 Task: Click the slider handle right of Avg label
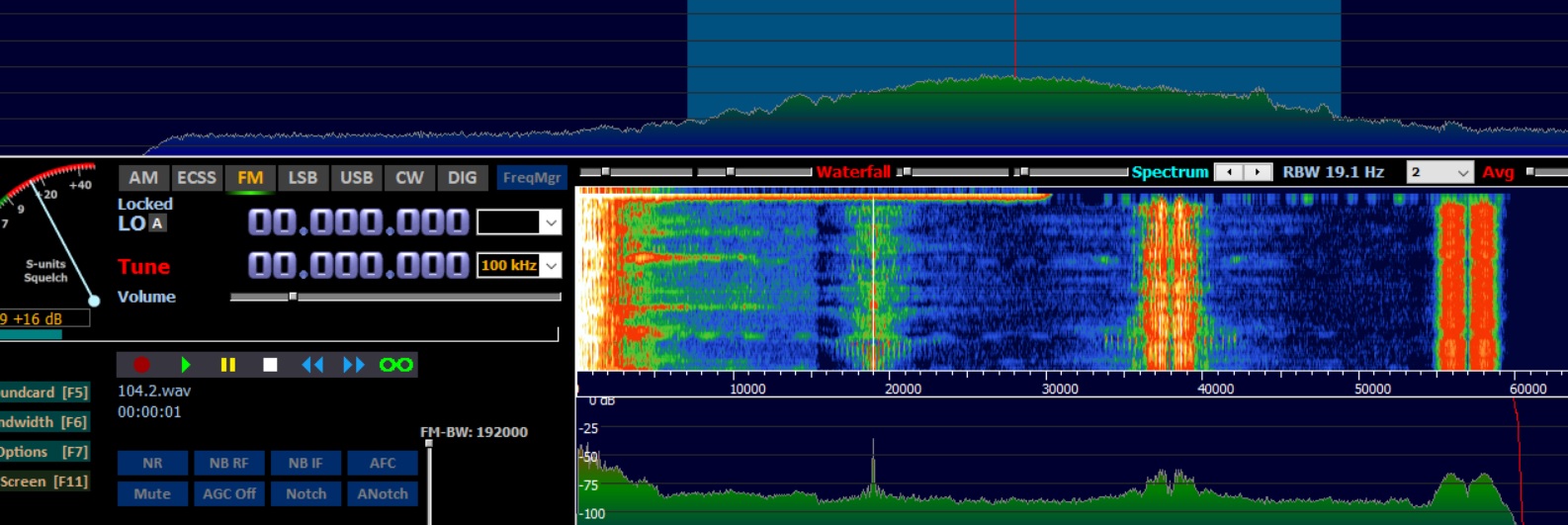[x=1530, y=172]
